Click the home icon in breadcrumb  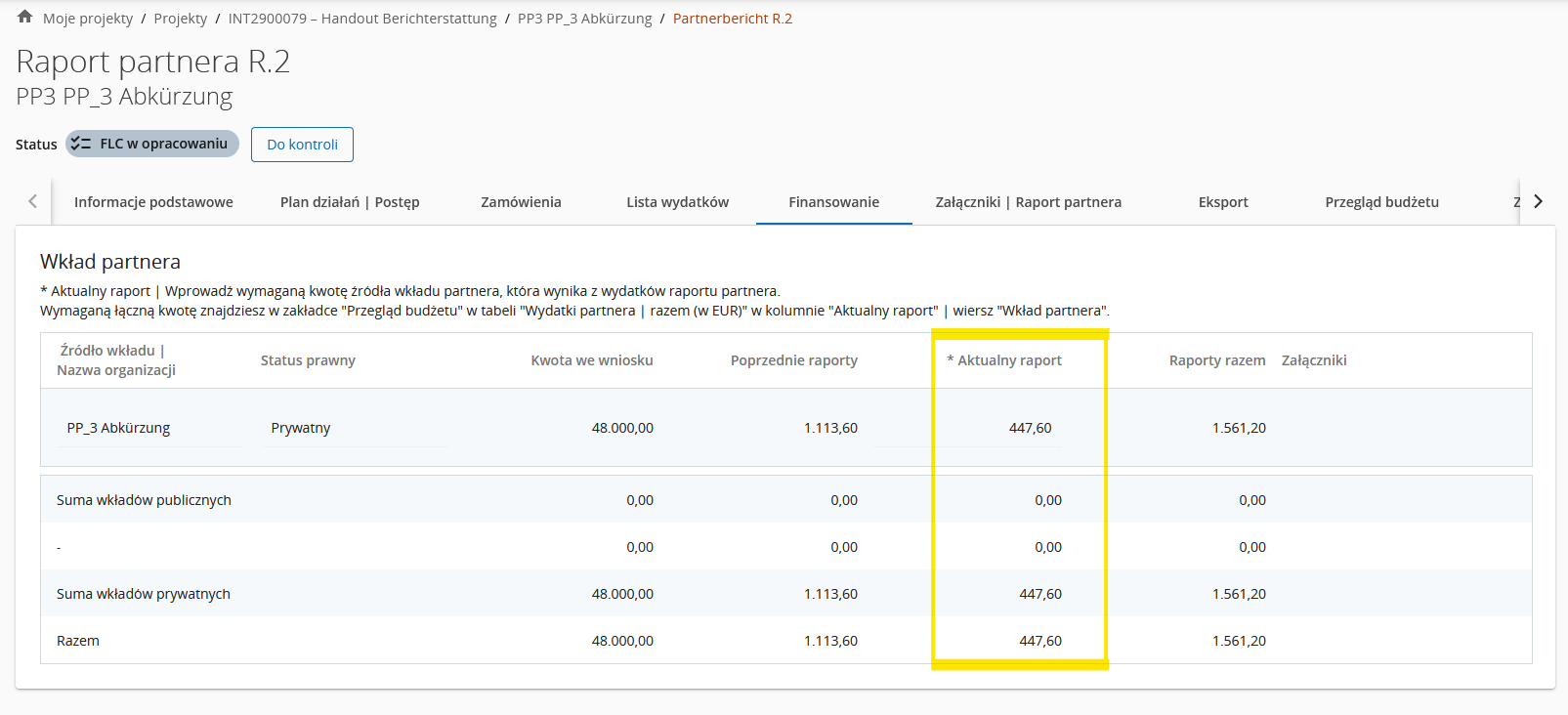pos(25,18)
